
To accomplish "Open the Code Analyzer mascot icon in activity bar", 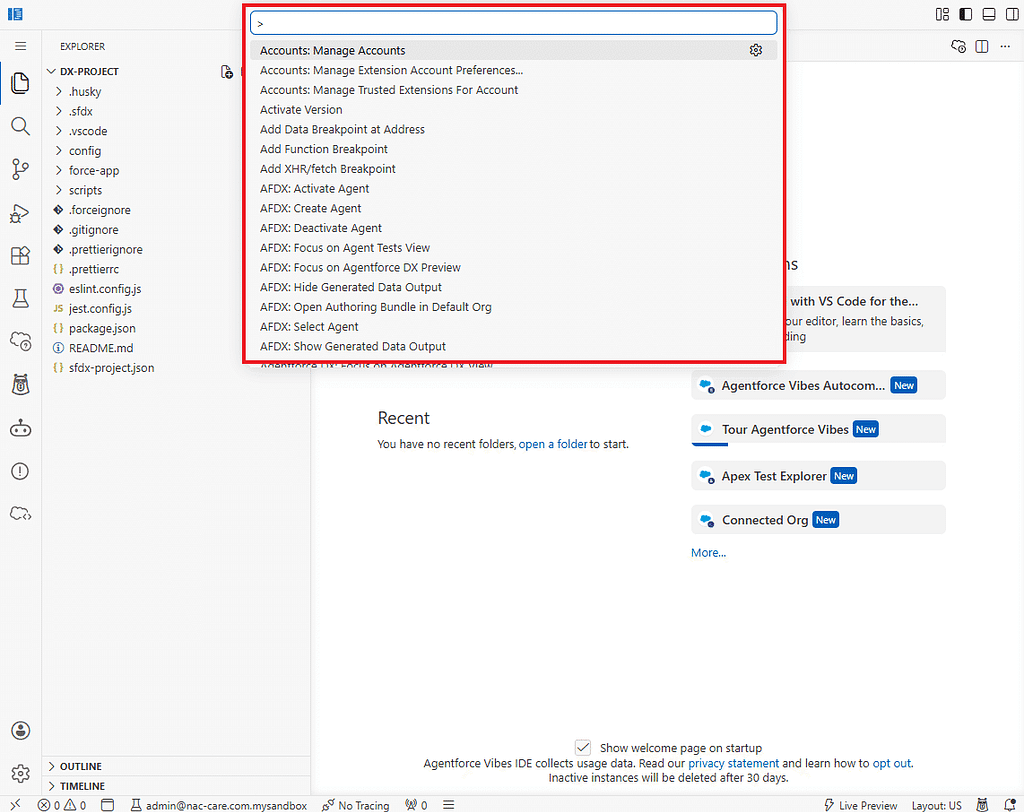I will click(x=20, y=385).
